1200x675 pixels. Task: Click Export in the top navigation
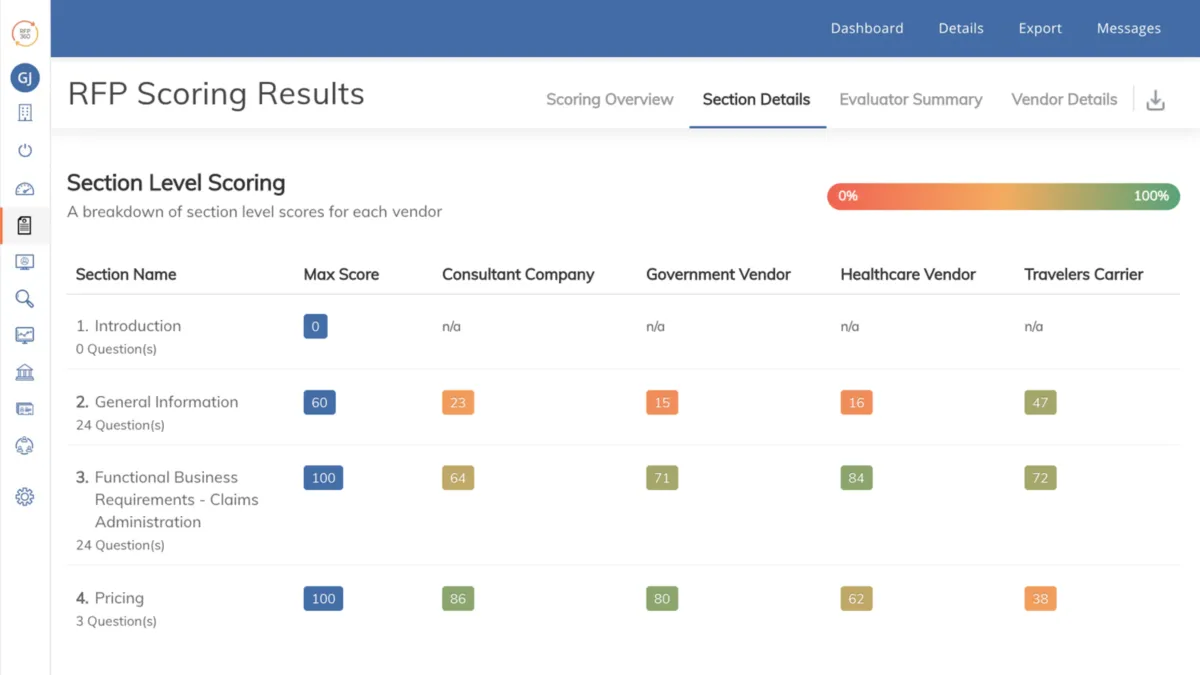coord(1040,28)
